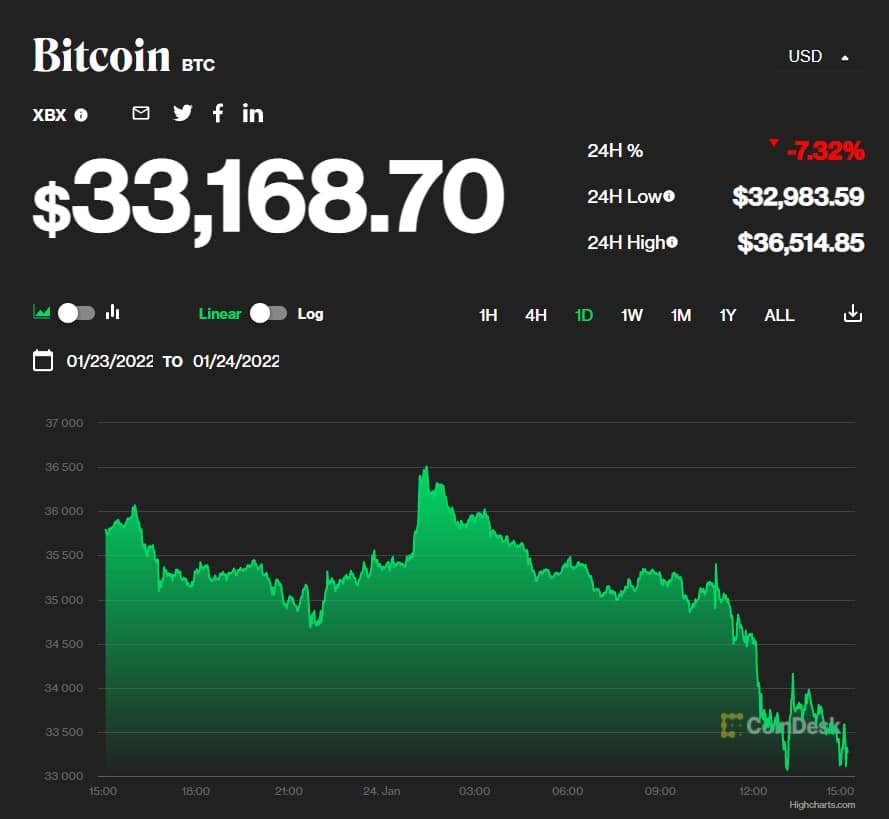The width and height of the screenshot is (889, 819).
Task: Edit end date 01/24/2022
Action: pos(236,361)
